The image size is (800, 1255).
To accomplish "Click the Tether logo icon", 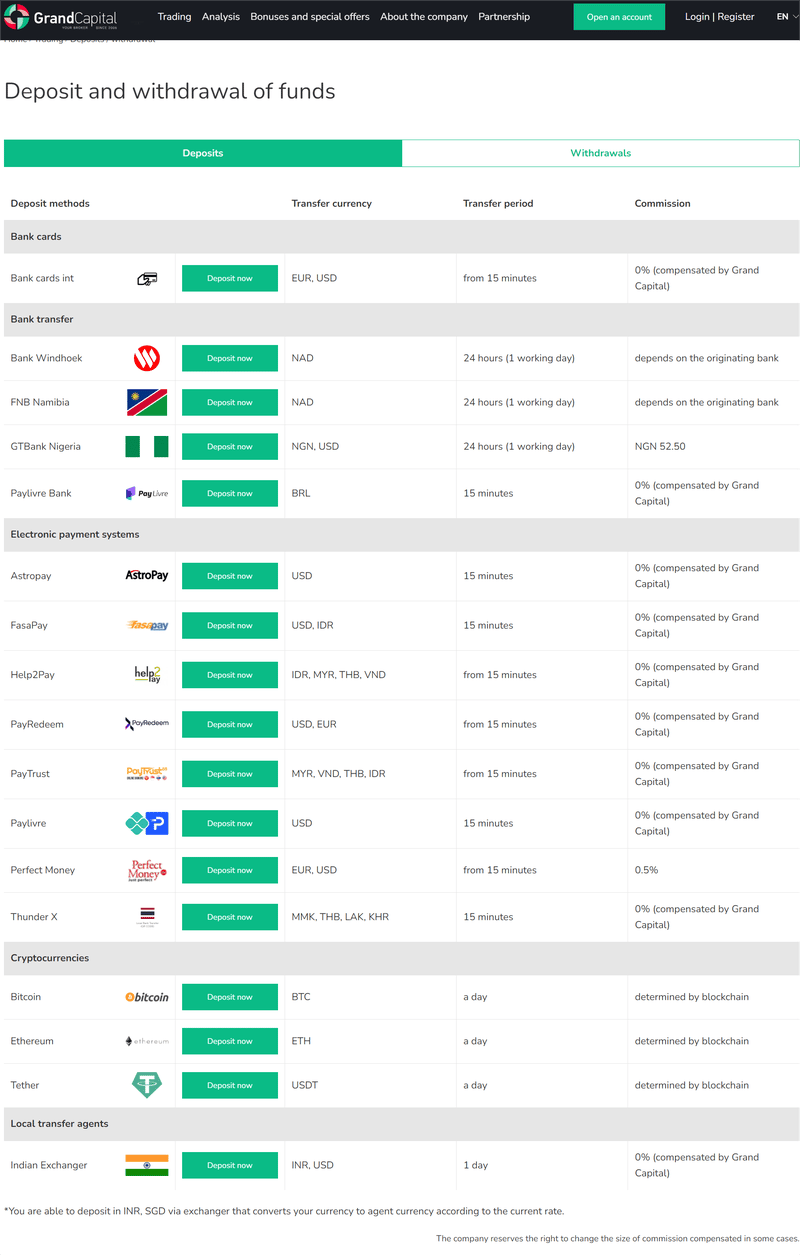I will pos(147,1085).
